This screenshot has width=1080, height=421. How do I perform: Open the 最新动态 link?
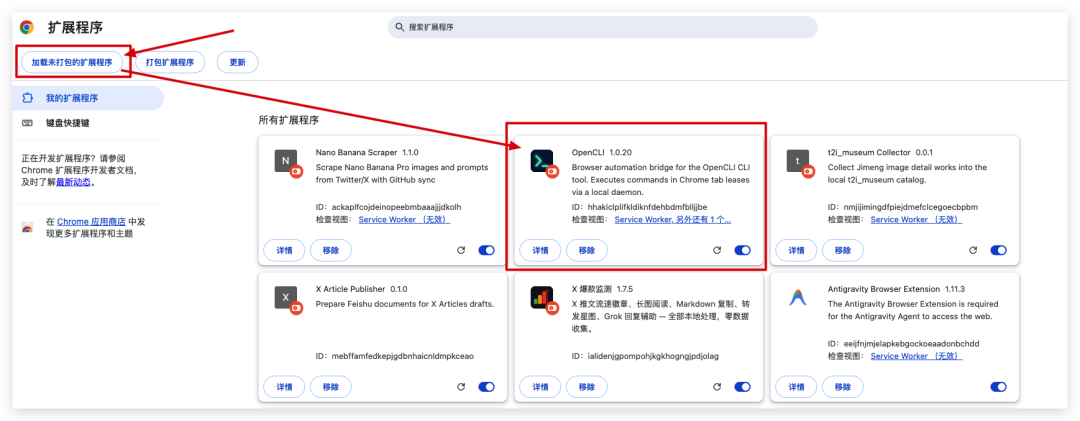tap(74, 183)
